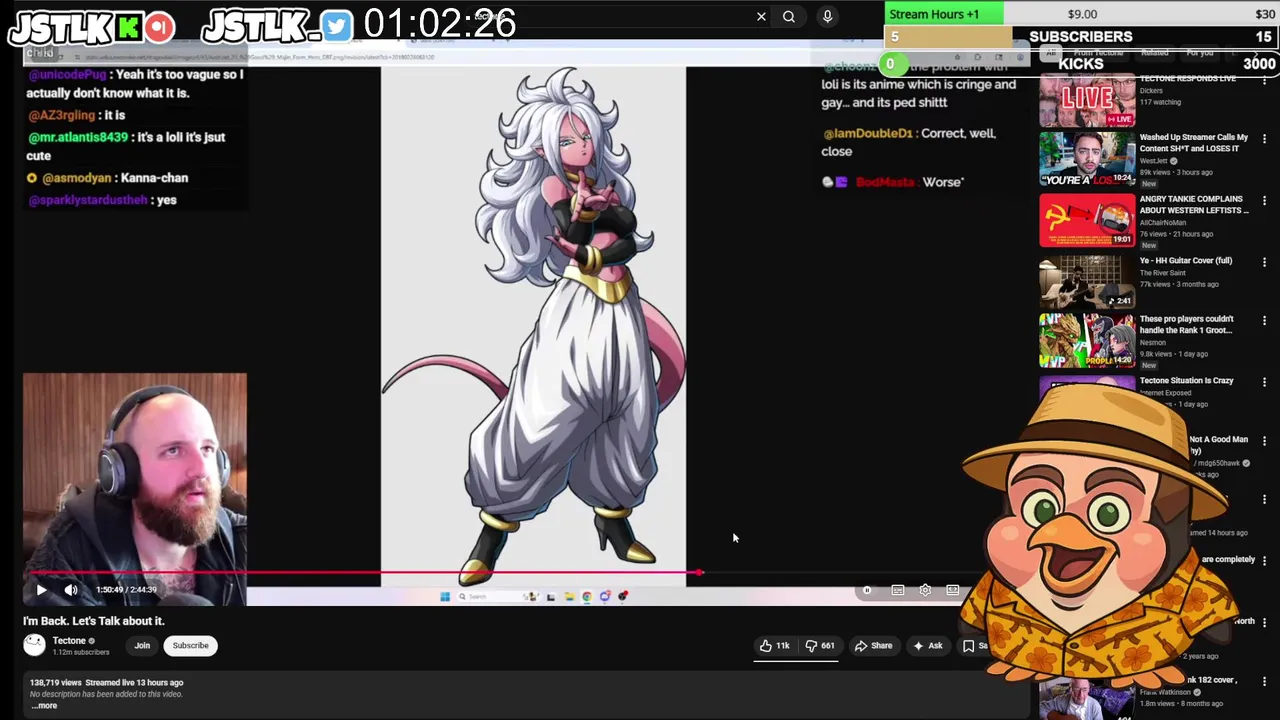Click the "Streamed live 13 hours ago" text
The image size is (1280, 720).
click(134, 682)
